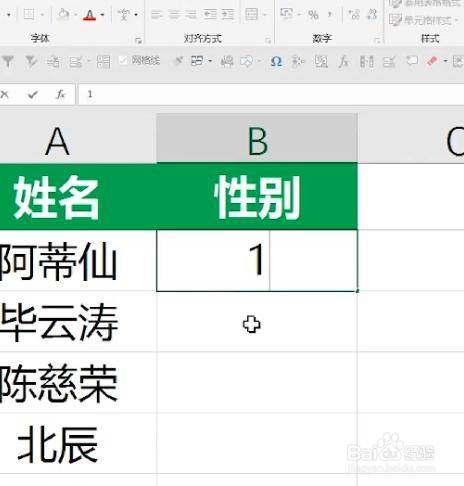Click the freeze panes grid icon
The height and width of the screenshot is (486, 464).
[x=103, y=62]
